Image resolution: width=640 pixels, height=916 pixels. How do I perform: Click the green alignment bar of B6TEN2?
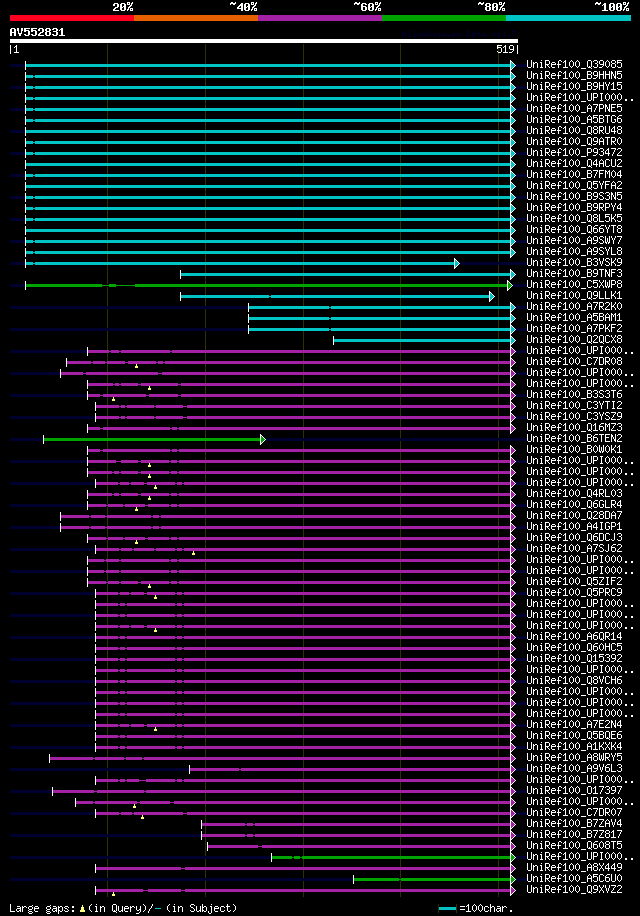tap(154, 439)
